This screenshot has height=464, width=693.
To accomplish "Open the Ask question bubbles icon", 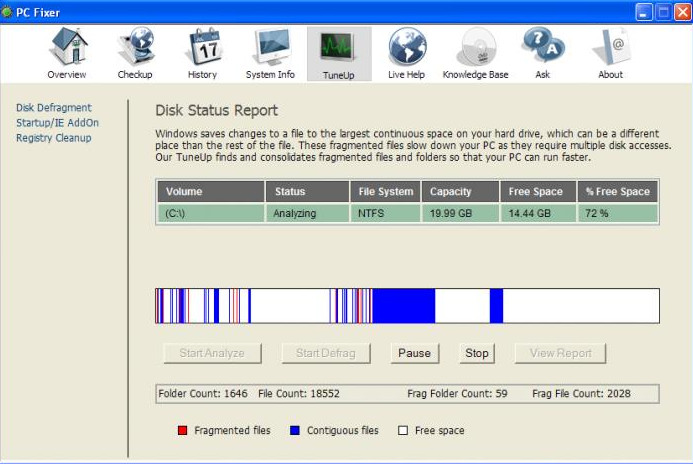I will [542, 45].
